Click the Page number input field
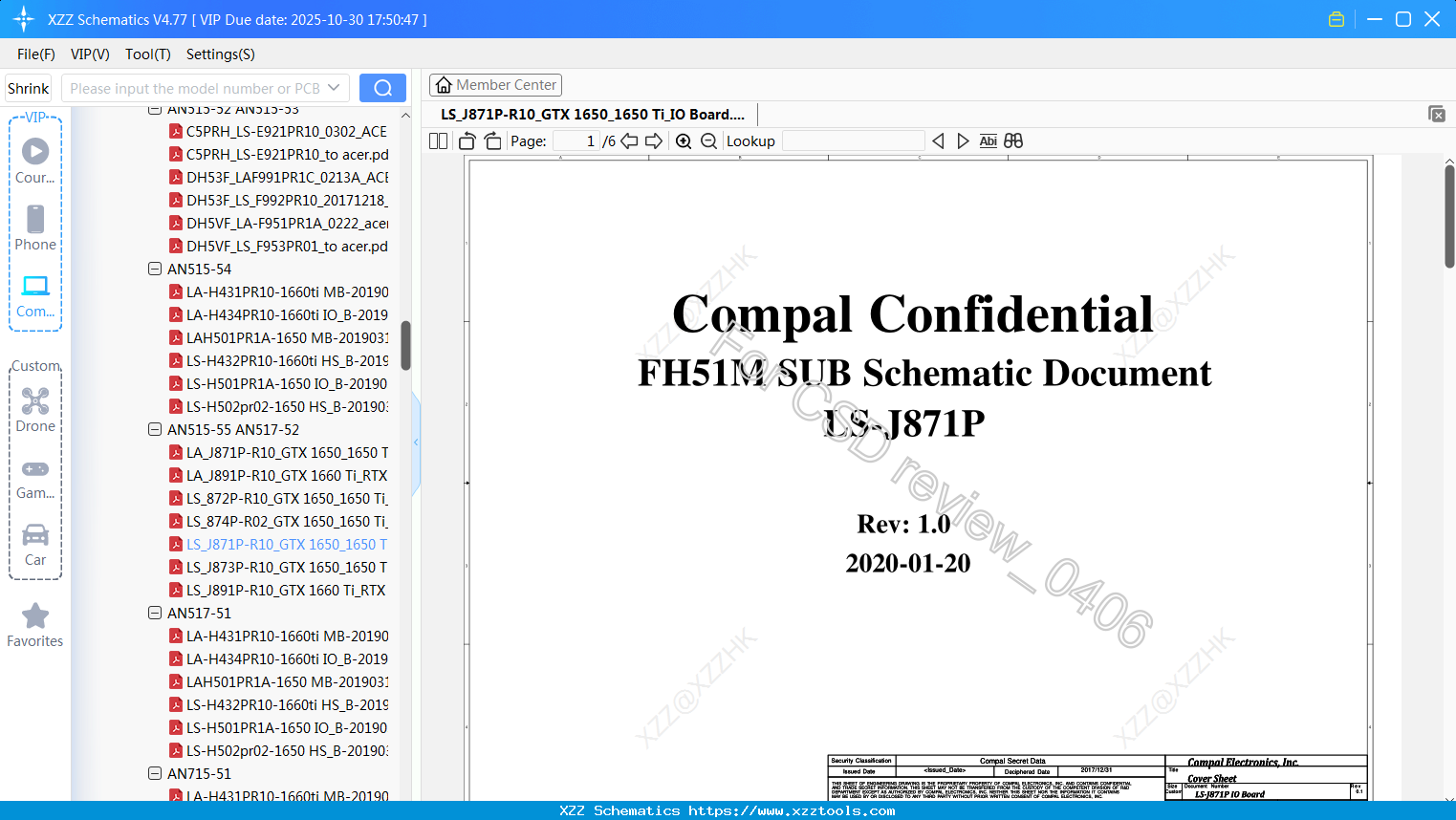 coord(576,141)
